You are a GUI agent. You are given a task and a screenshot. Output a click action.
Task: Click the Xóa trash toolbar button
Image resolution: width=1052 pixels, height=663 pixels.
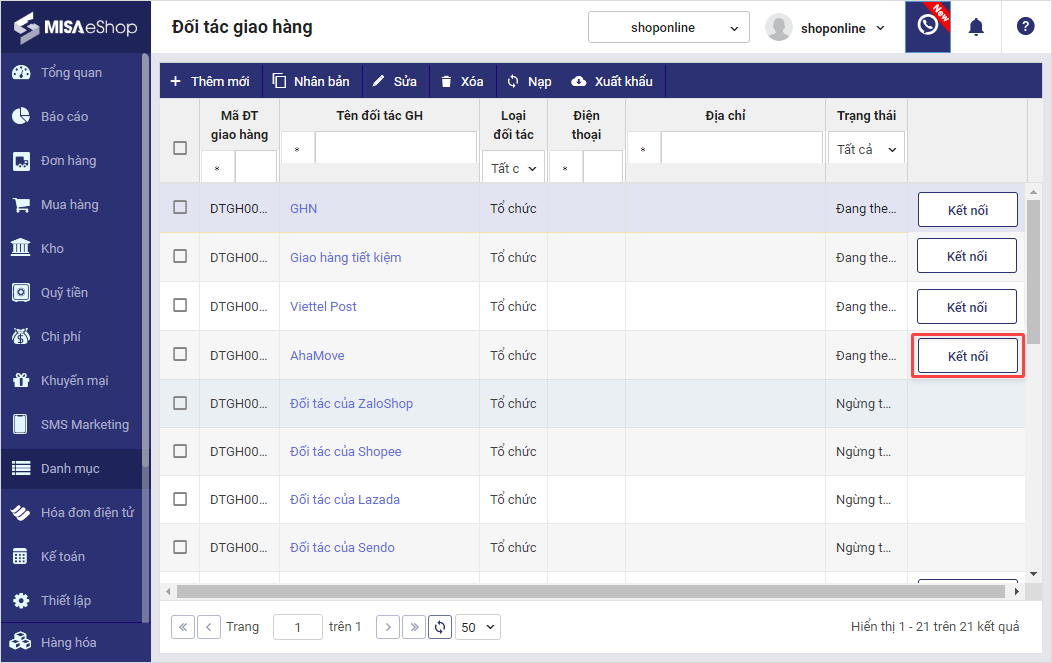pos(461,81)
